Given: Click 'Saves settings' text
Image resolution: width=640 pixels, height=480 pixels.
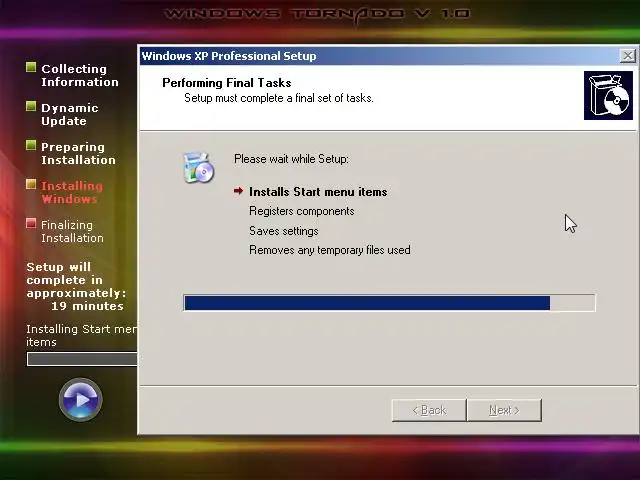Looking at the screenshot, I should click(284, 231).
